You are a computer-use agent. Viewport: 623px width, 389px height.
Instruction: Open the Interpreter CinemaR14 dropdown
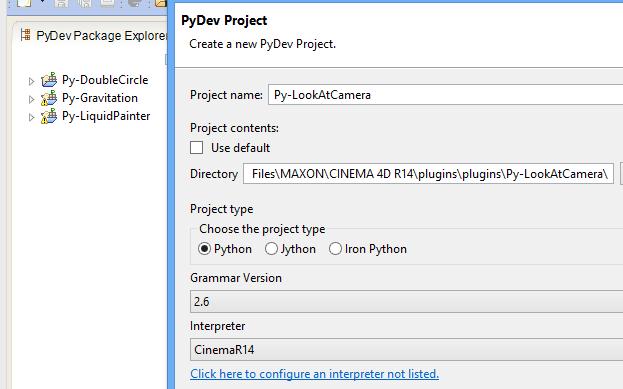coord(406,350)
